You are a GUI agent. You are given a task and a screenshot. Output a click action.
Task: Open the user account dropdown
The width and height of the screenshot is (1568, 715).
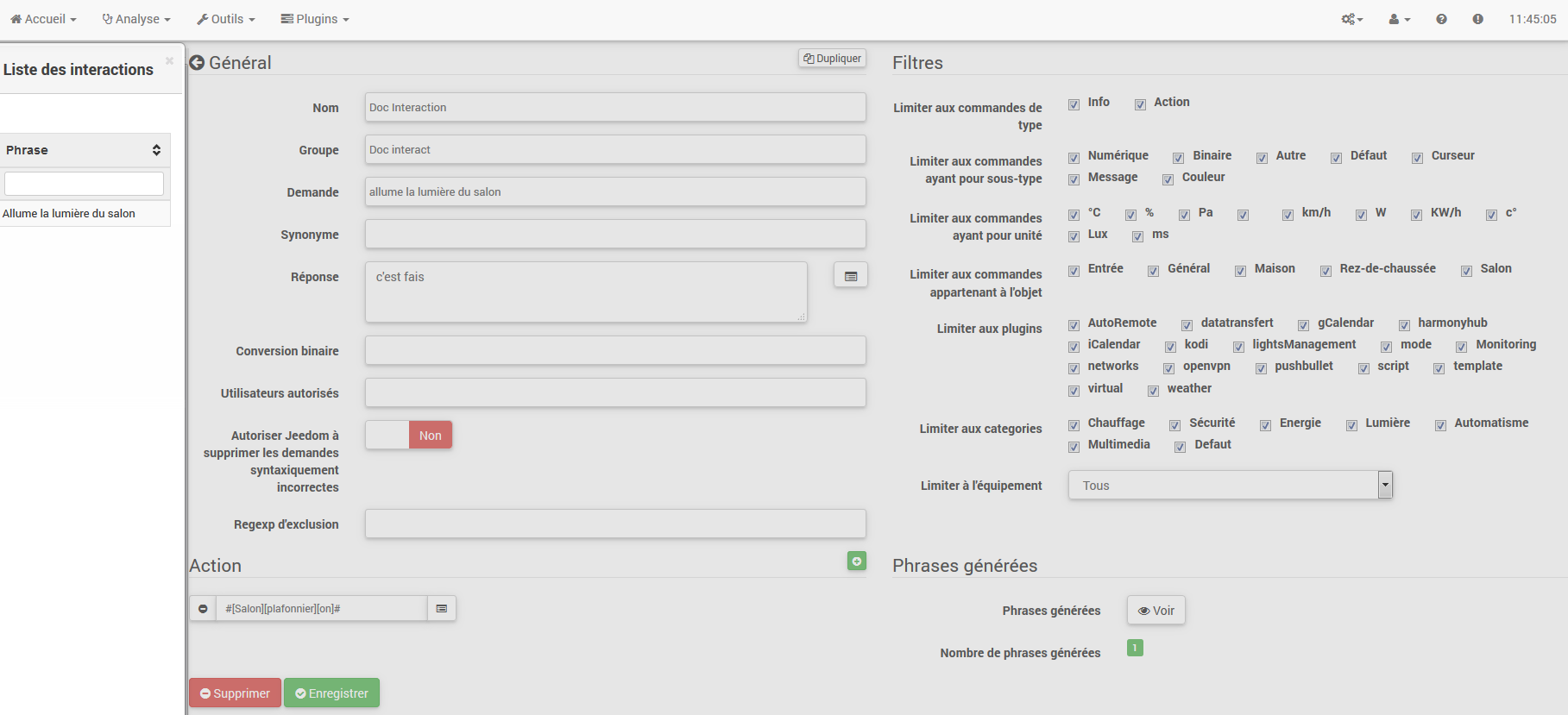pyautogui.click(x=1399, y=19)
